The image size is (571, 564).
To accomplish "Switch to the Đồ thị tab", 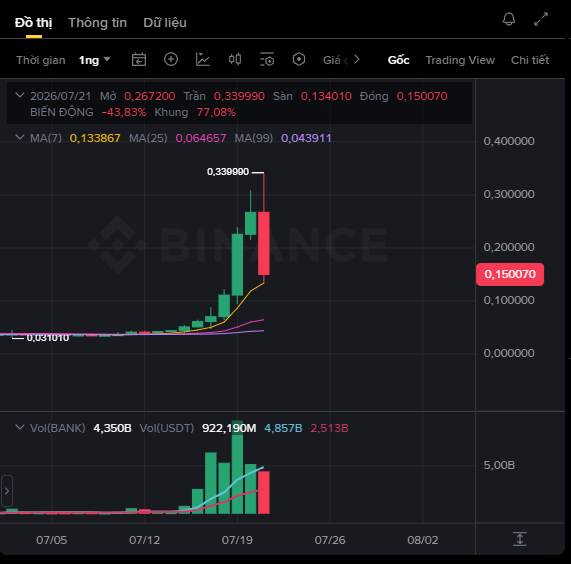I will tap(34, 23).
